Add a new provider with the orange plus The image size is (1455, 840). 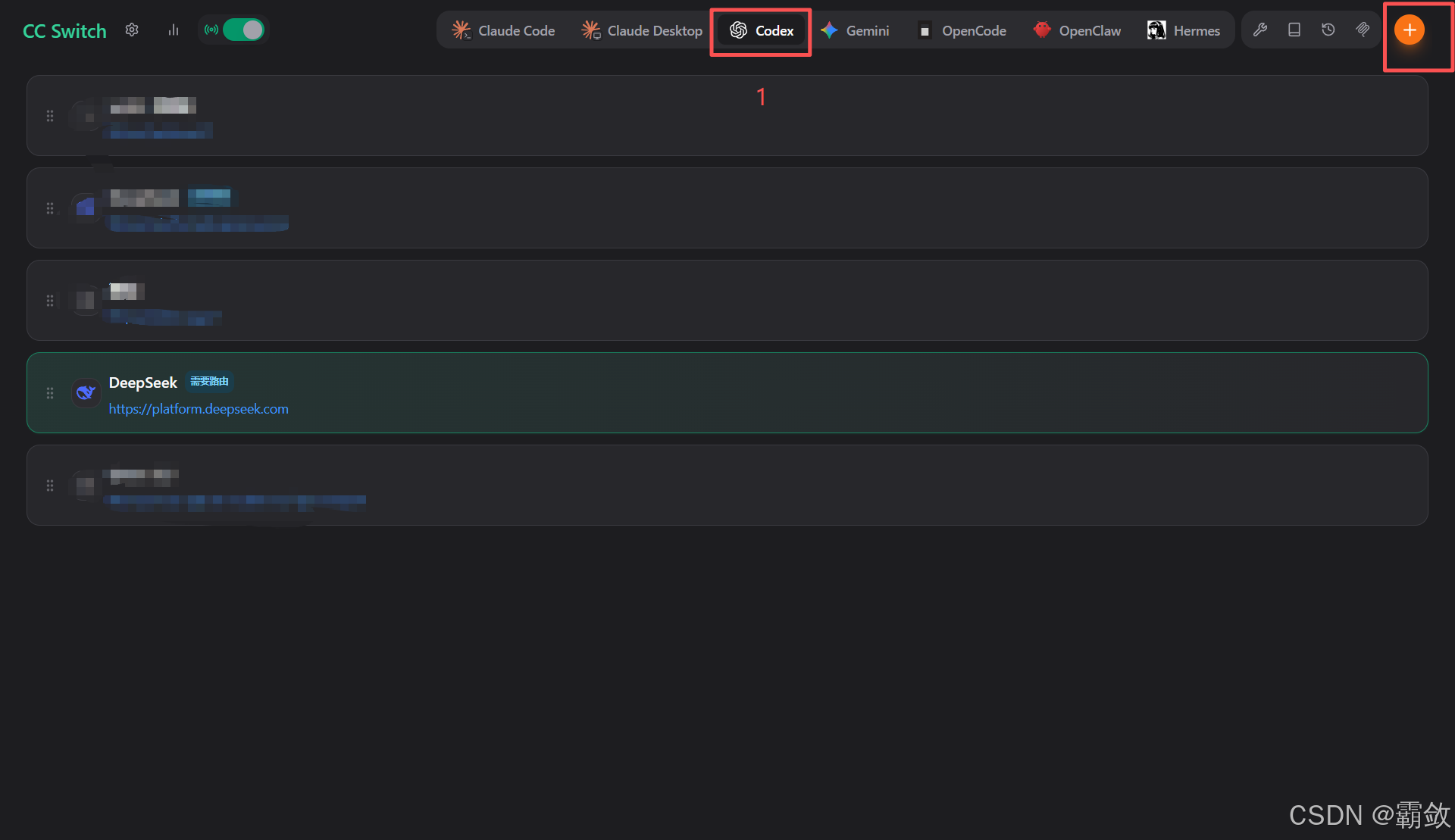[1410, 30]
